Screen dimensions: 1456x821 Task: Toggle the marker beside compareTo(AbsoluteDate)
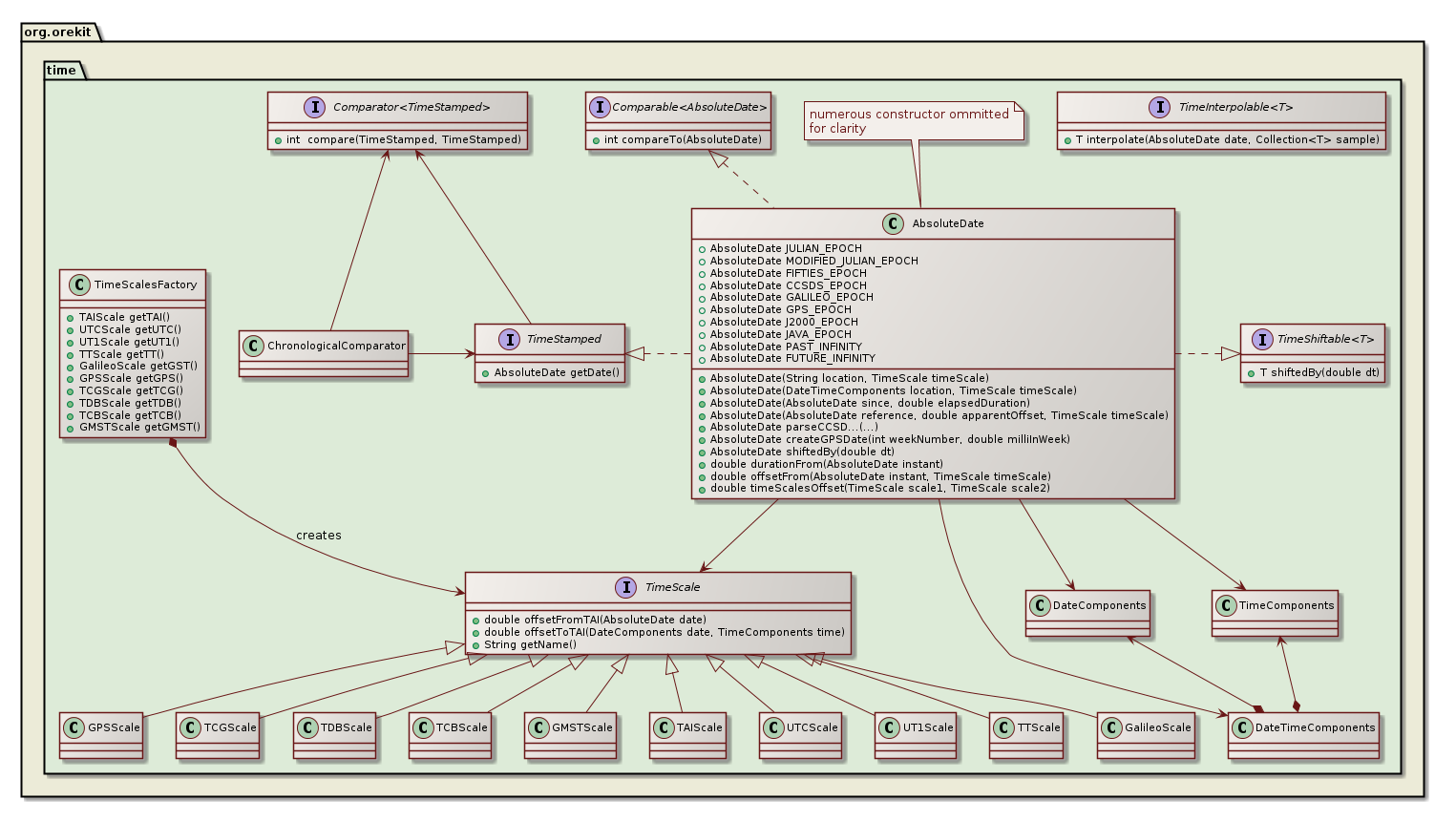(599, 139)
